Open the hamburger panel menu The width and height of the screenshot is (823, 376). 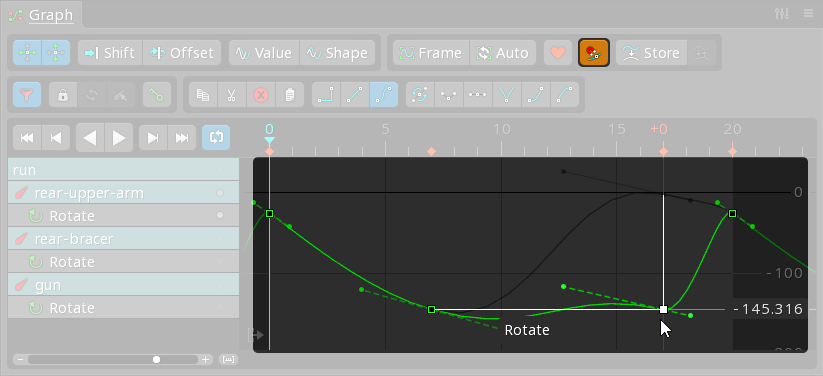pyautogui.click(x=809, y=14)
